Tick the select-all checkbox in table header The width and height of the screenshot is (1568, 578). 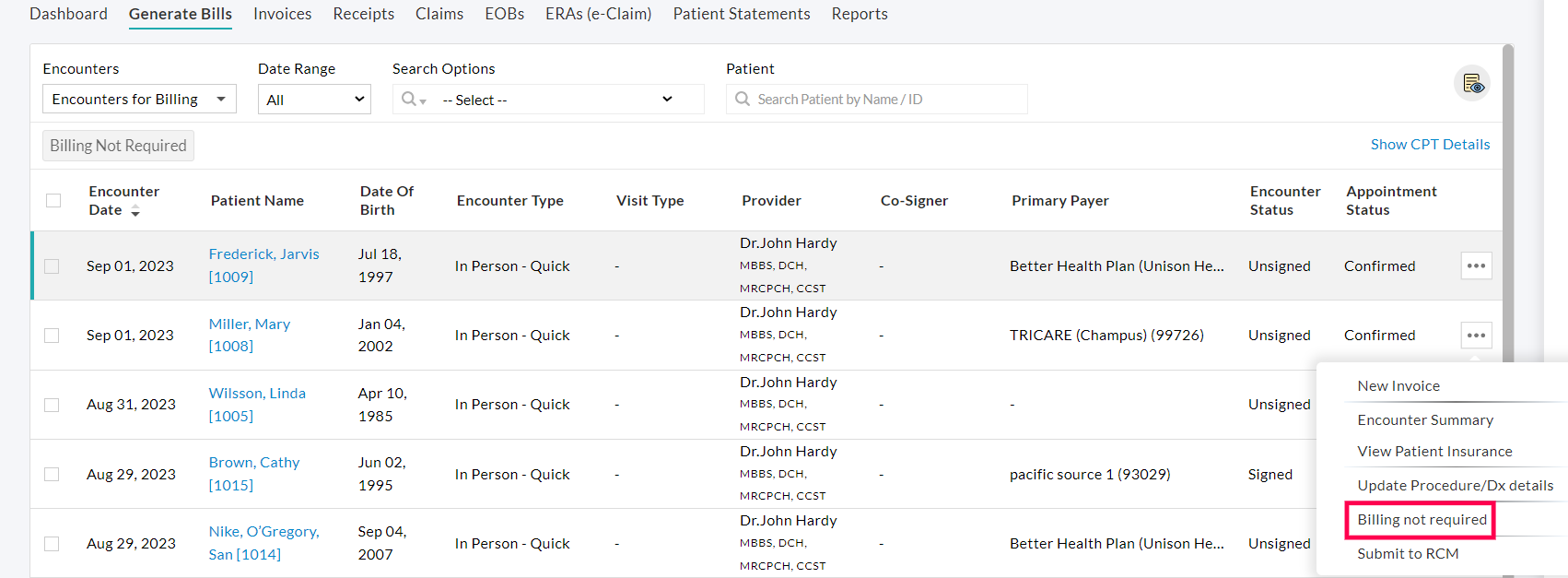[x=53, y=201]
